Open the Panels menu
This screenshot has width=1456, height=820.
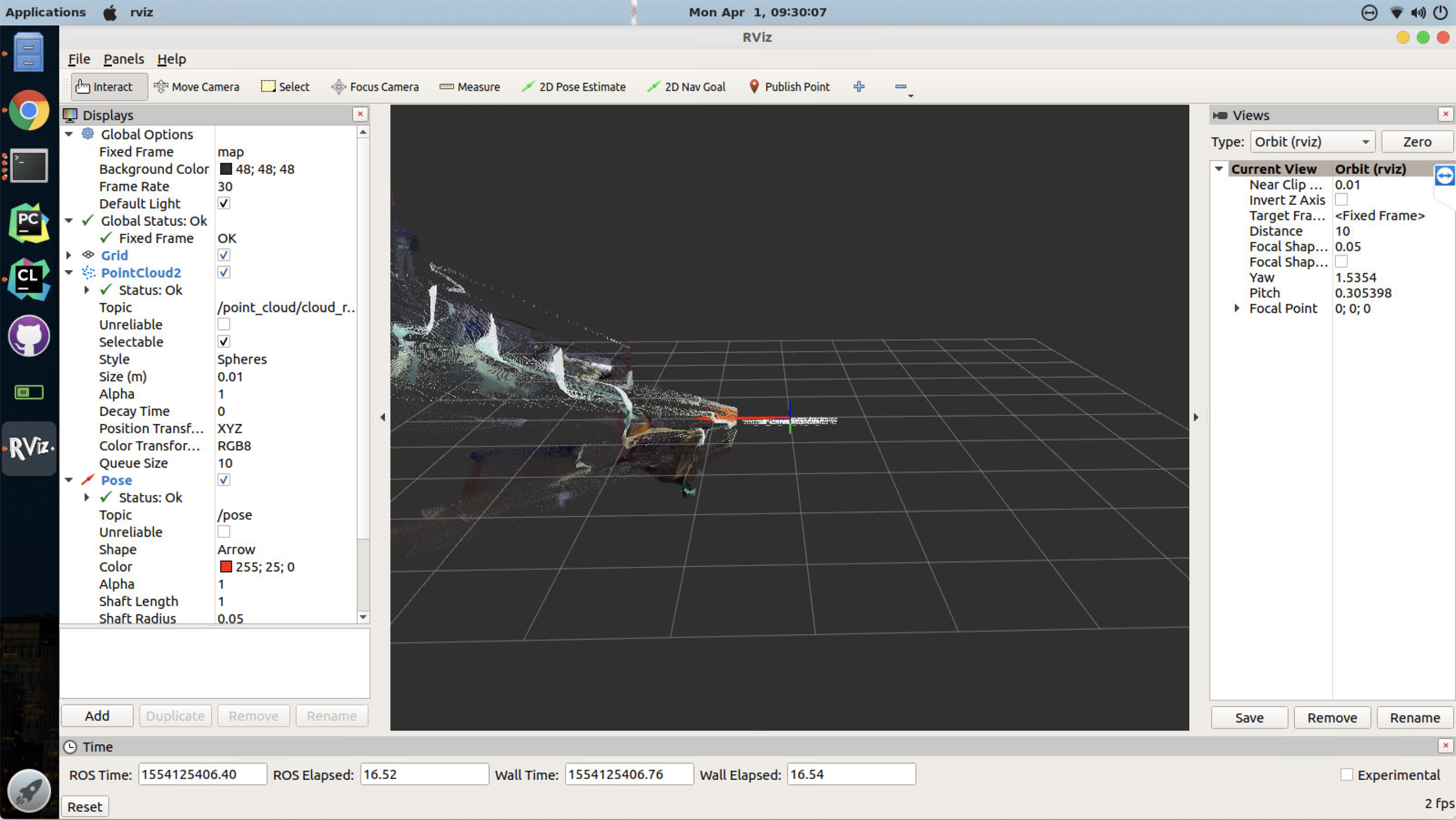(123, 59)
